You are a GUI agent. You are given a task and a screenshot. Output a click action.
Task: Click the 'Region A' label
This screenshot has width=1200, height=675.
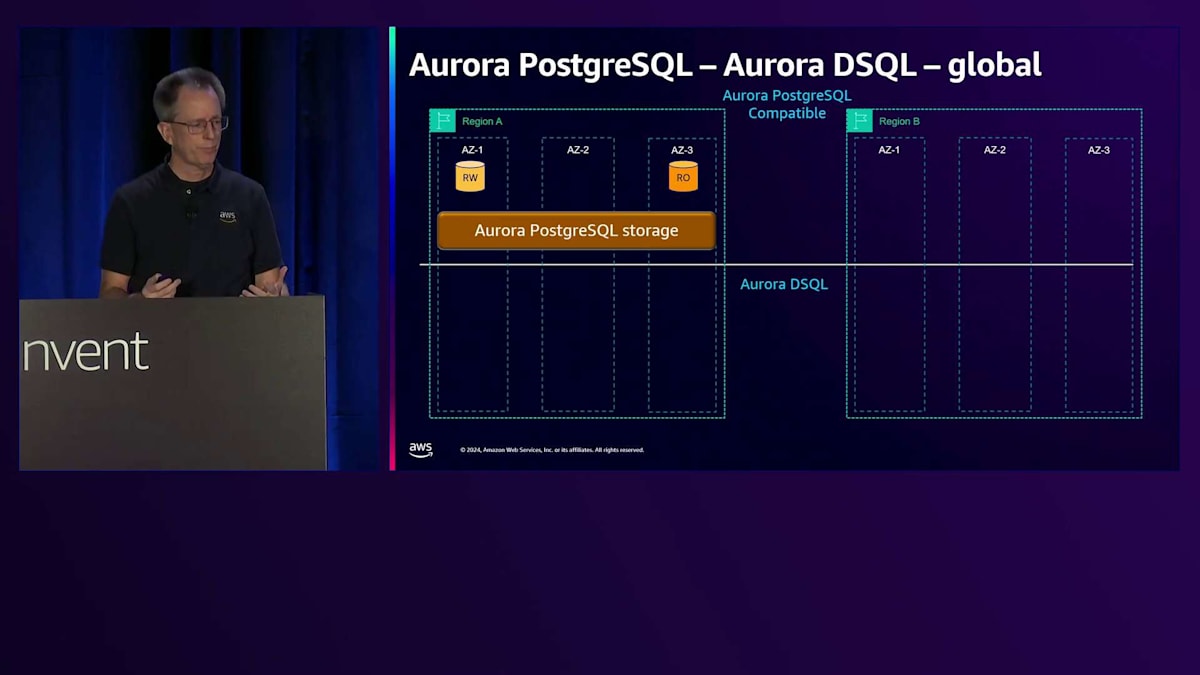tap(482, 121)
